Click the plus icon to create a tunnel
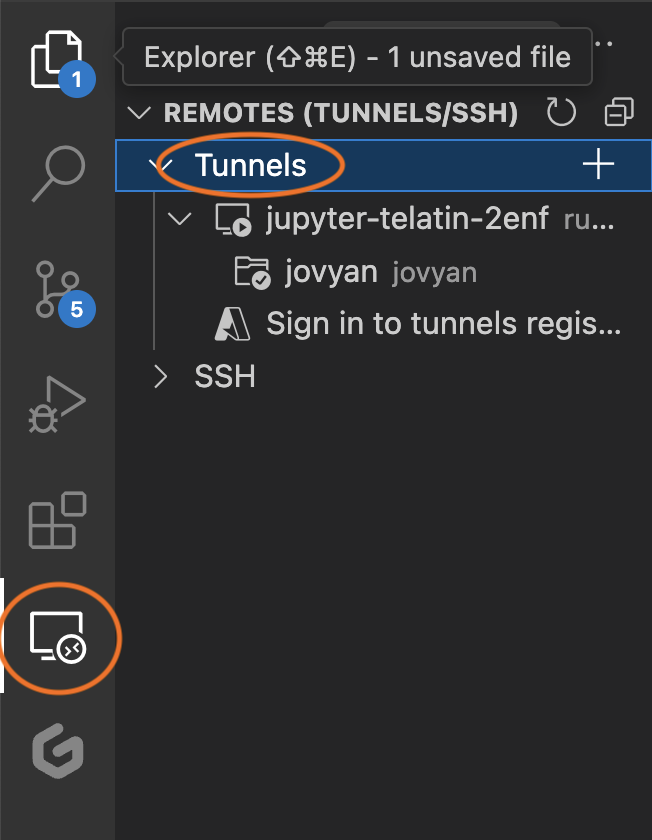Image resolution: width=652 pixels, height=840 pixels. point(599,164)
